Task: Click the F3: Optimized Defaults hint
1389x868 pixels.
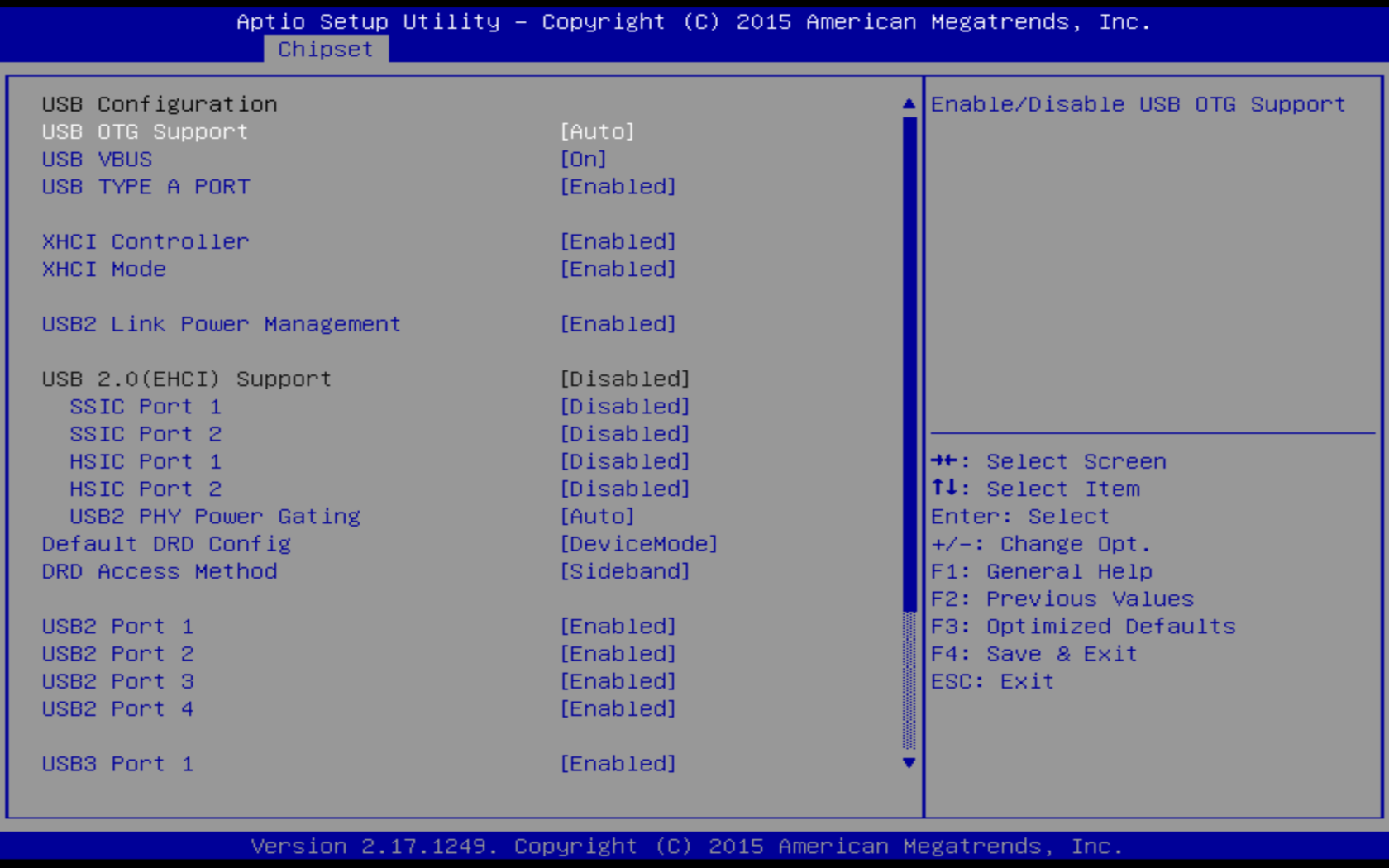Action: point(1083,627)
